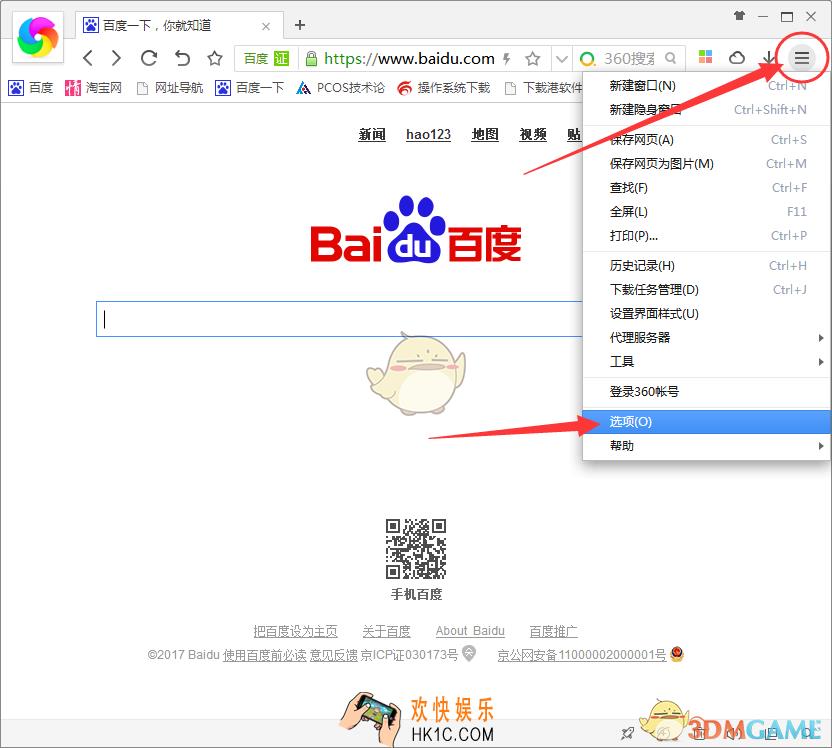832x748 pixels.
Task: Click the Baidu logo image
Action: (415, 230)
